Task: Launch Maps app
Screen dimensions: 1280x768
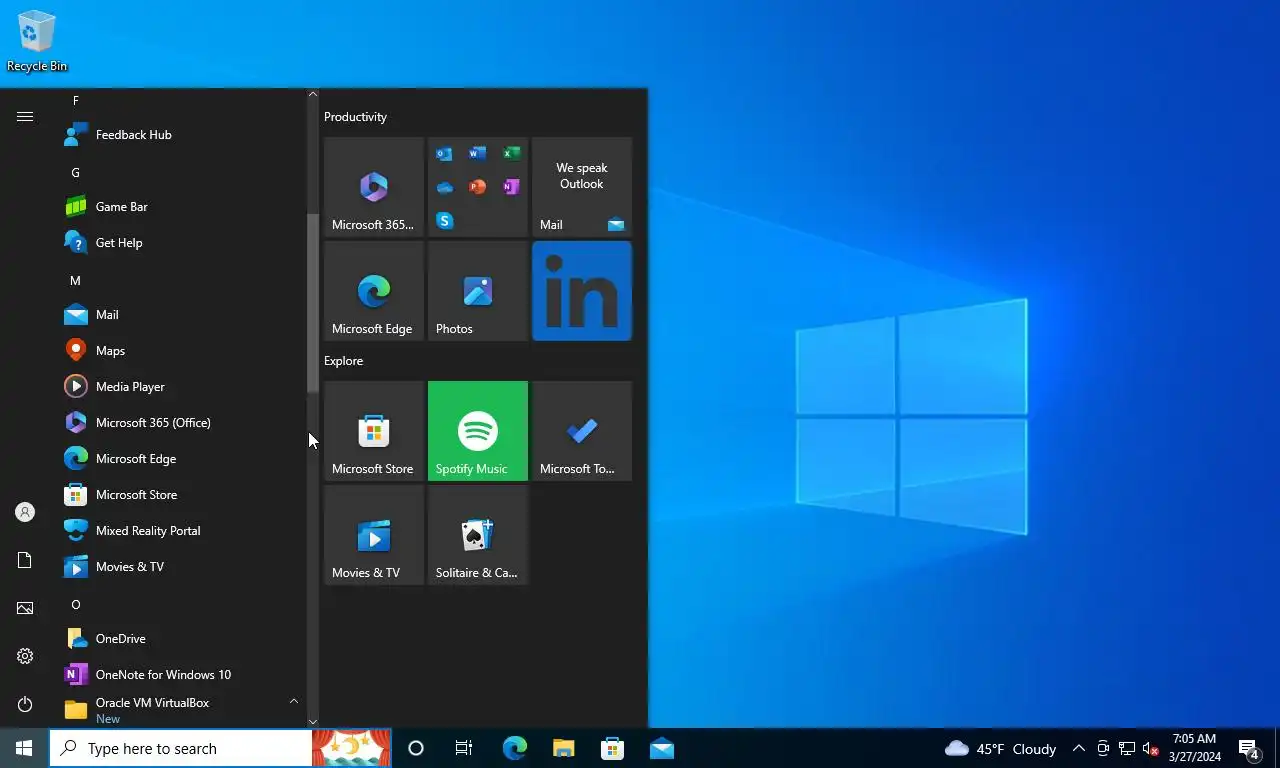Action: click(x=181, y=350)
